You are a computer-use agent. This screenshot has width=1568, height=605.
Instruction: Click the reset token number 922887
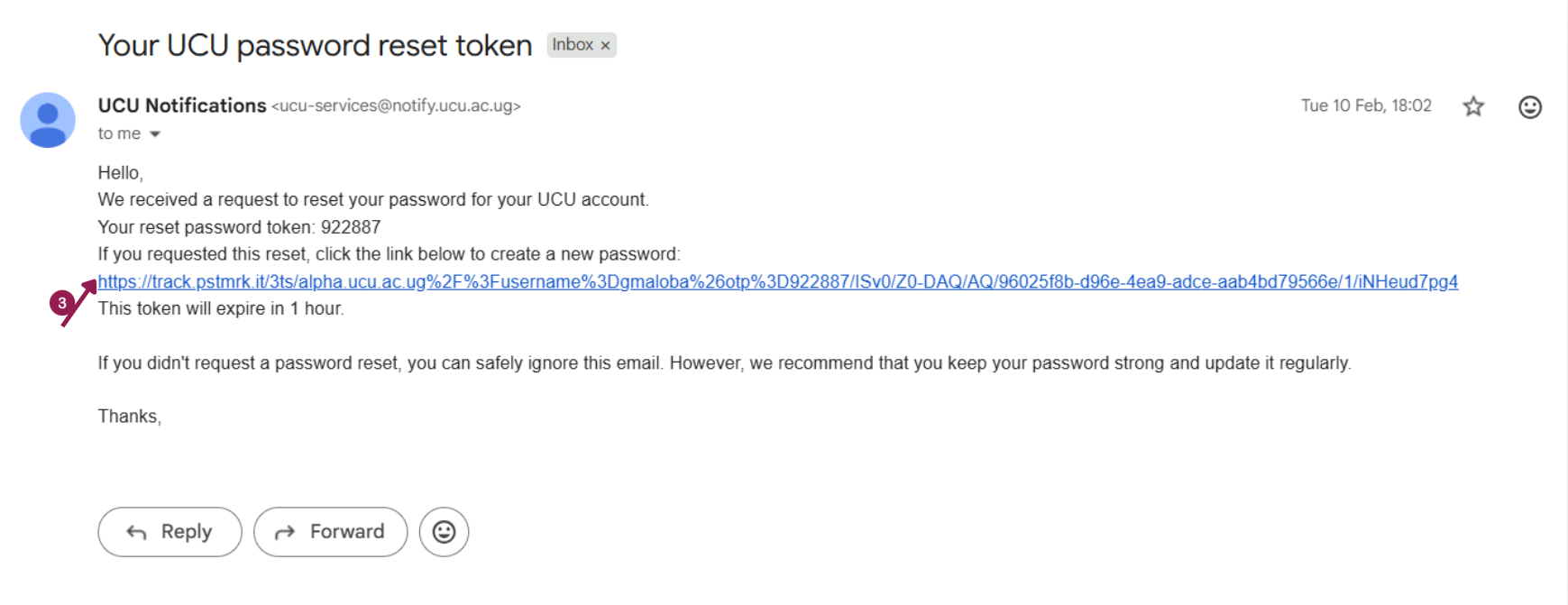click(x=351, y=227)
